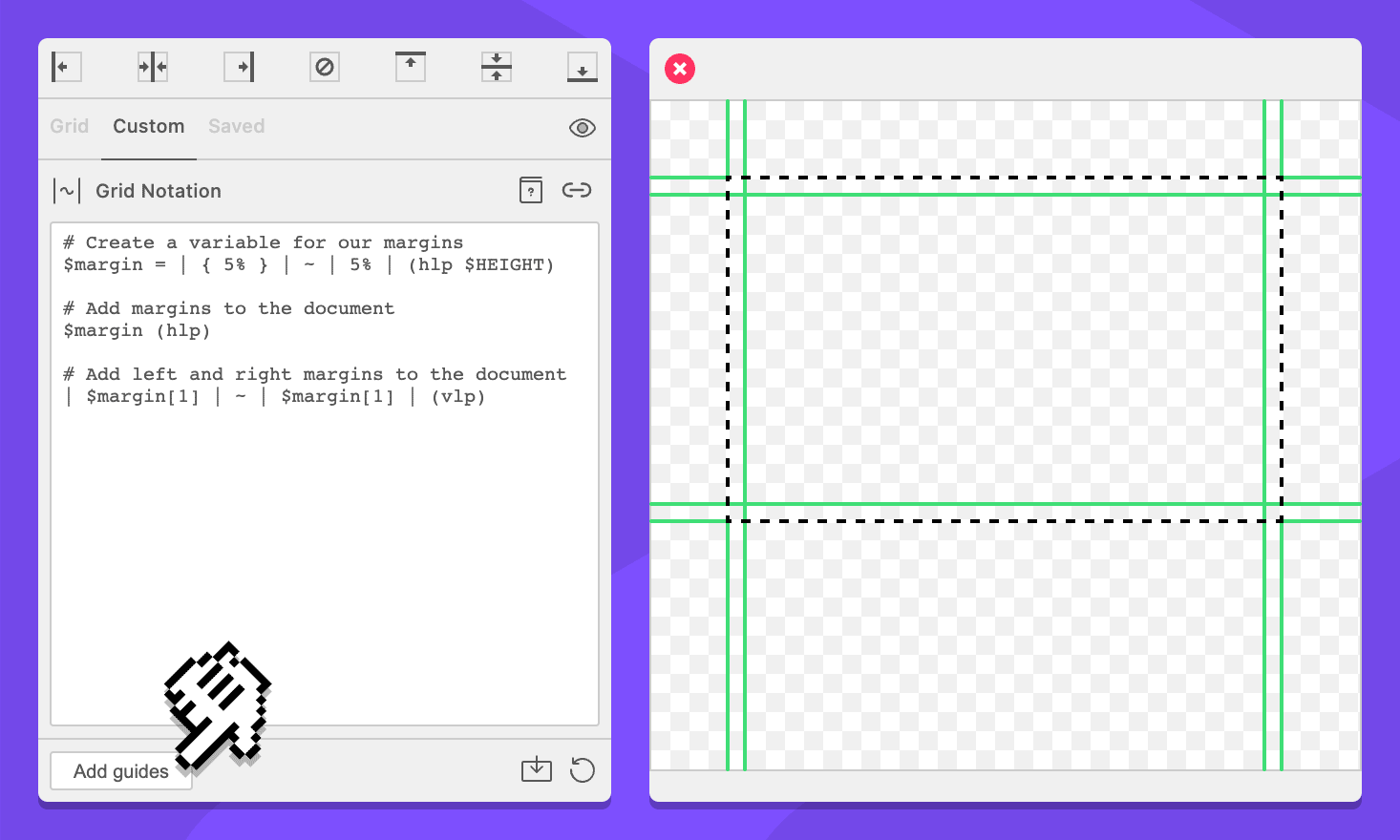Click inside the dashed selection on canvas
This screenshot has width=1400, height=840.
coord(1005,349)
